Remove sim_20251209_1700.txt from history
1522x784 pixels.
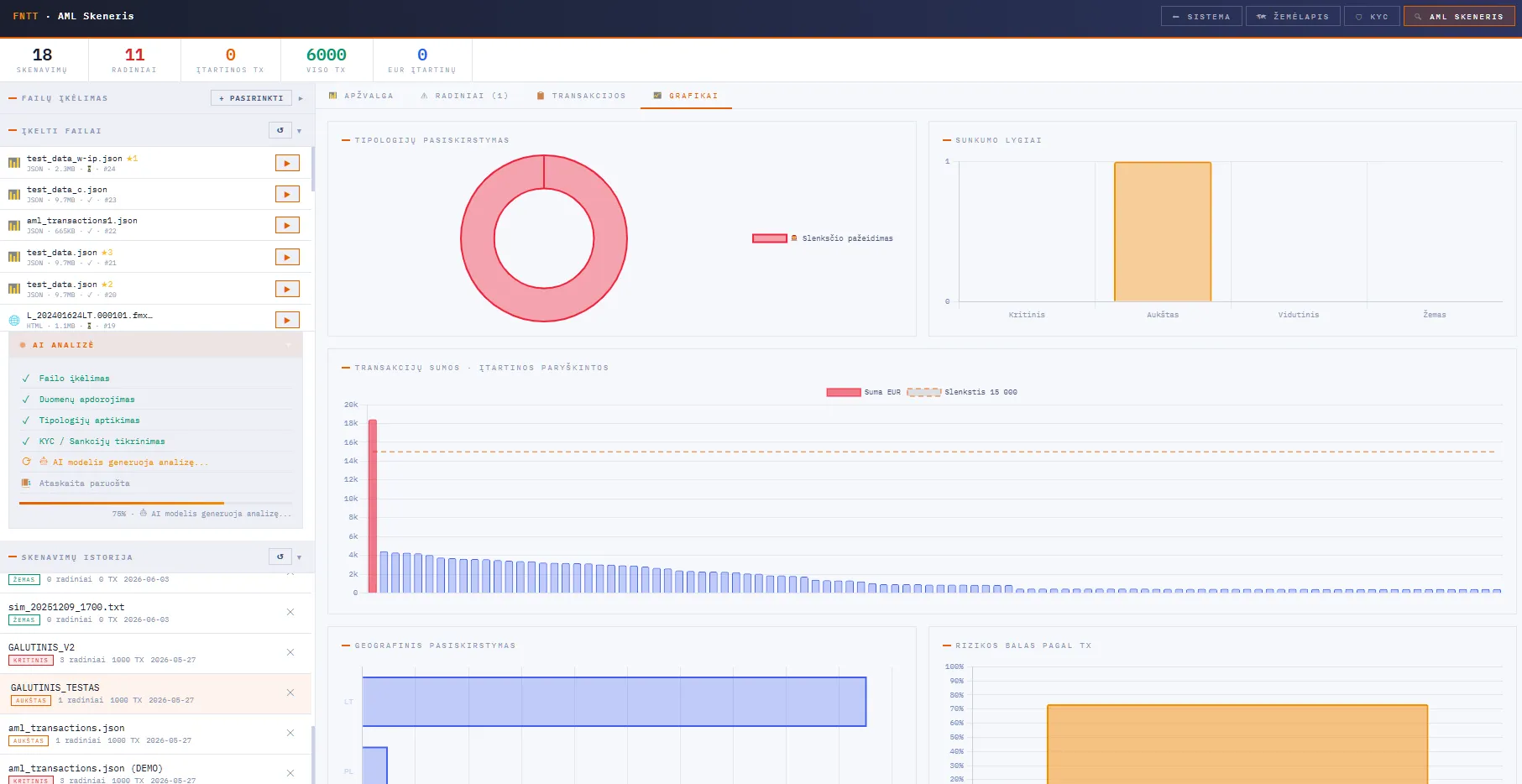pyautogui.click(x=290, y=612)
